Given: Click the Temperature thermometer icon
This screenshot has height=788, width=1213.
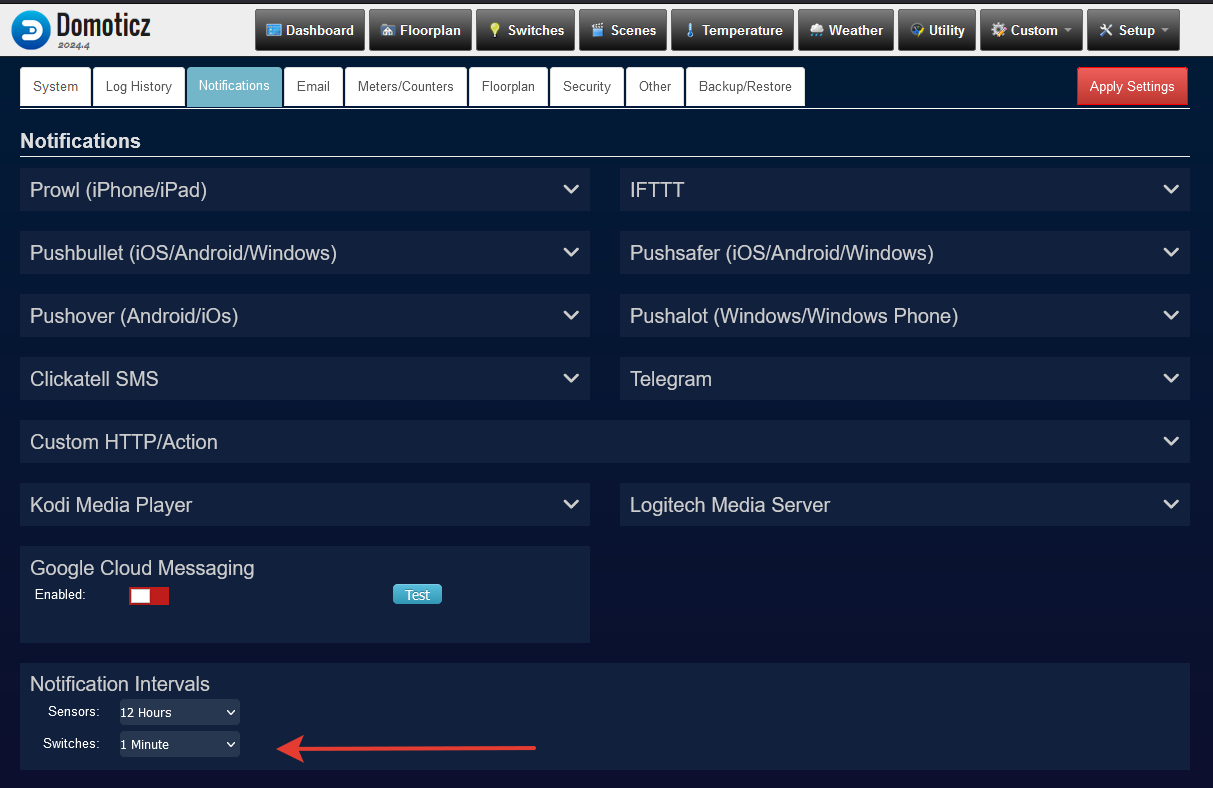Looking at the screenshot, I should tap(690, 30).
